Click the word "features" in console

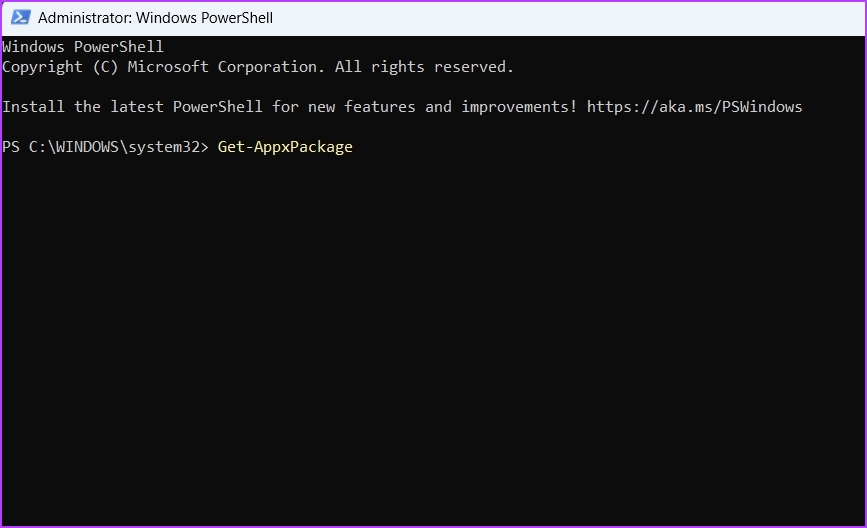pos(379,107)
